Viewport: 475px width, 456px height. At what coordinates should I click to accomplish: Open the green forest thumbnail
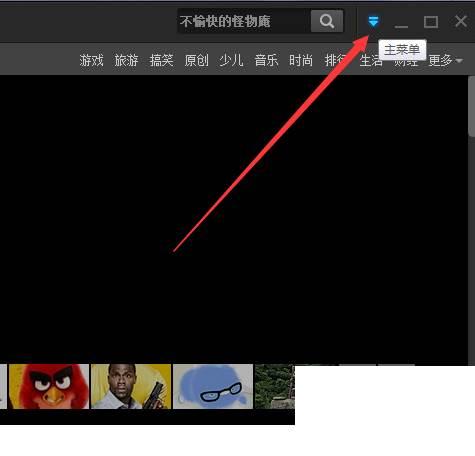[275, 386]
